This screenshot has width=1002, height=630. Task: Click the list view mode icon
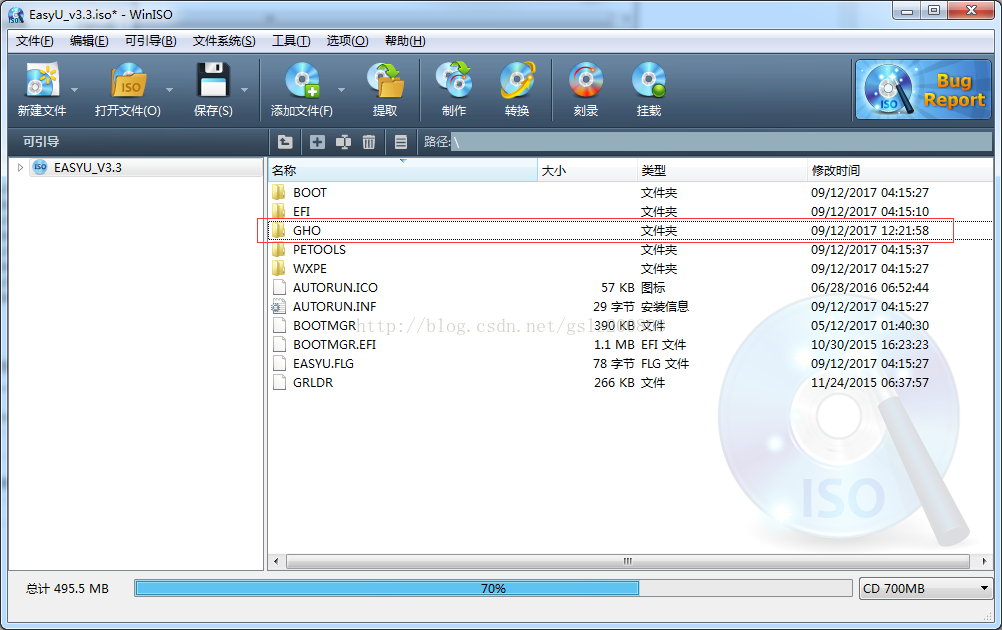(x=401, y=142)
